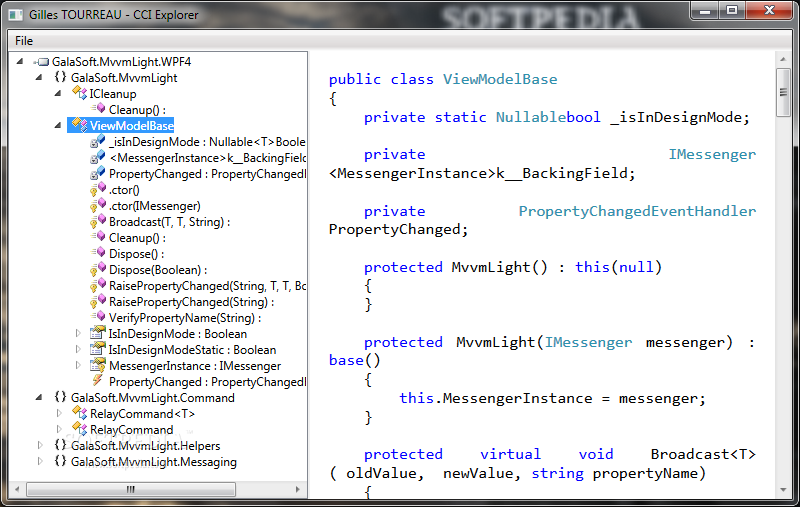Click the method icon of Cleanup() under ICleanup
Image resolution: width=800 pixels, height=507 pixels.
pos(98,109)
